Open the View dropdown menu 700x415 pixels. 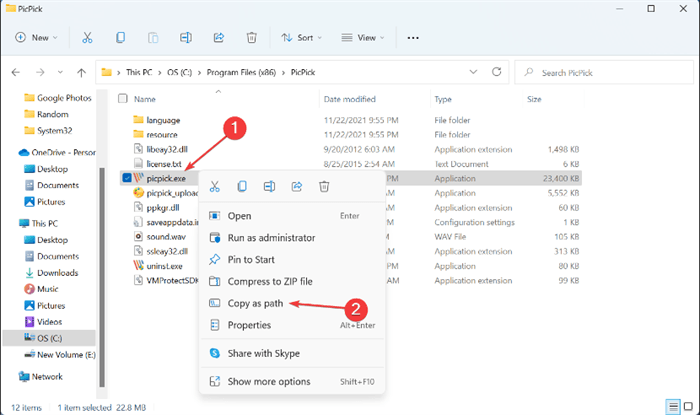(x=362, y=38)
